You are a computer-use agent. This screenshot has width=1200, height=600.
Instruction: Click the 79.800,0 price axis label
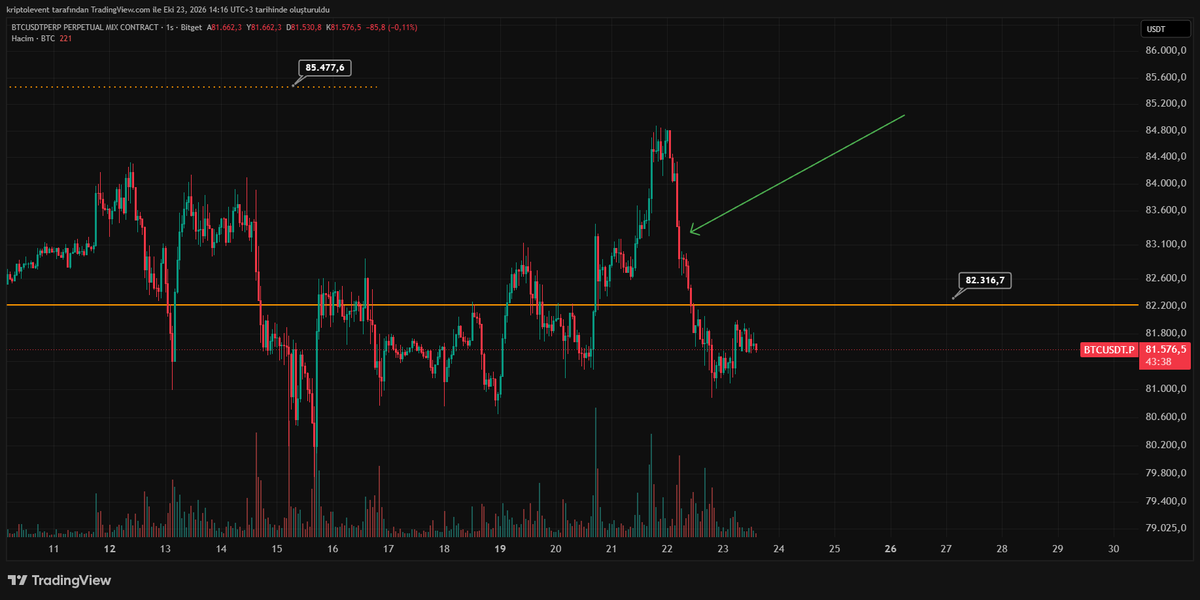point(1166,473)
